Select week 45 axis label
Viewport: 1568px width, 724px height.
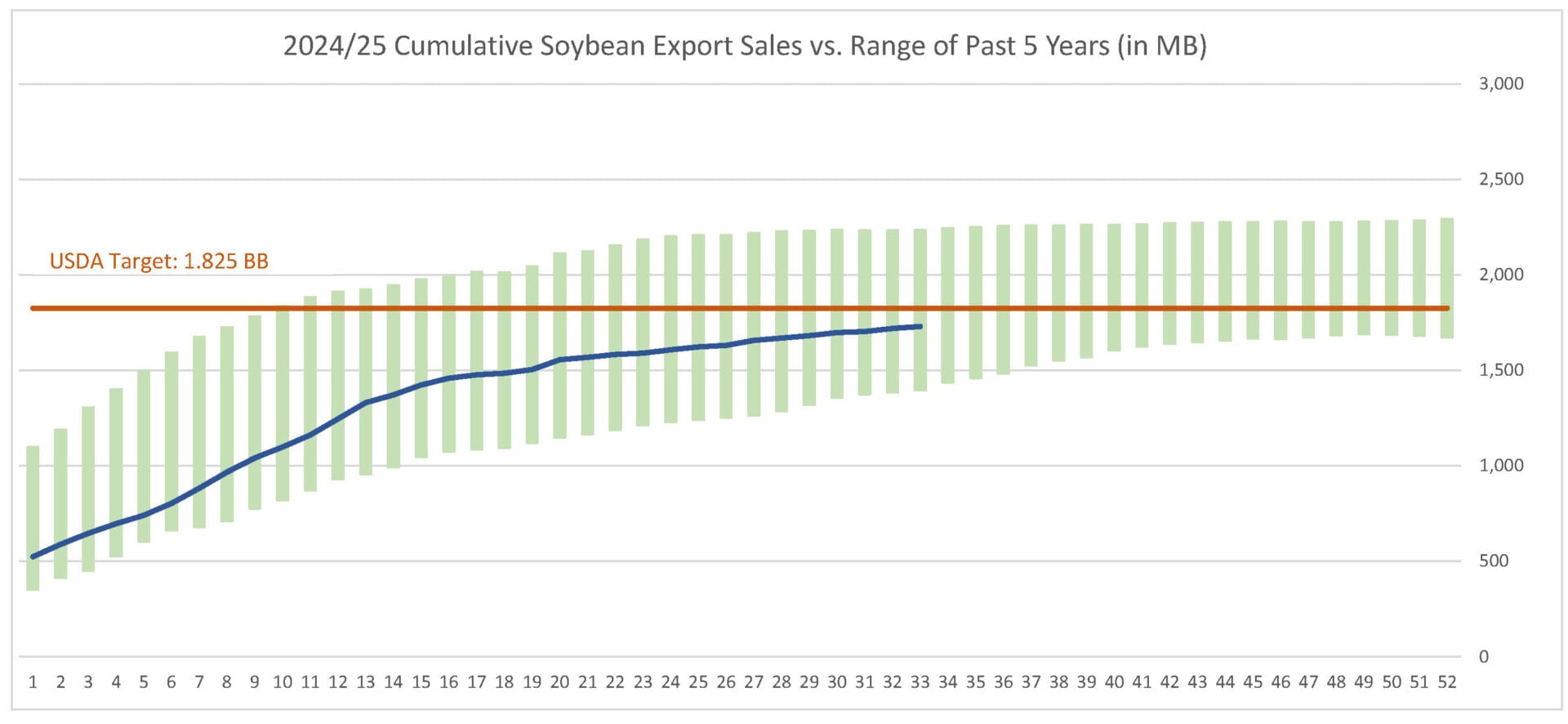(1253, 682)
